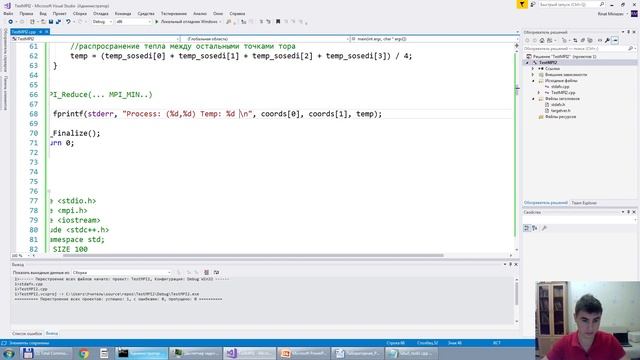Switch to the Список ошибок tab

pyautogui.click(x=27, y=333)
